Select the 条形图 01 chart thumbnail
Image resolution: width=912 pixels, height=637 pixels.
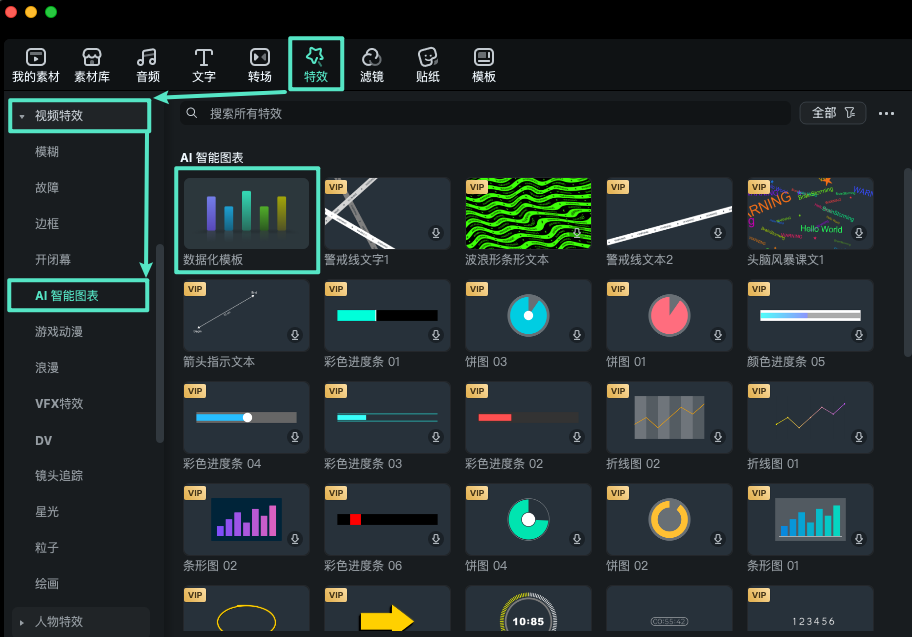810,519
